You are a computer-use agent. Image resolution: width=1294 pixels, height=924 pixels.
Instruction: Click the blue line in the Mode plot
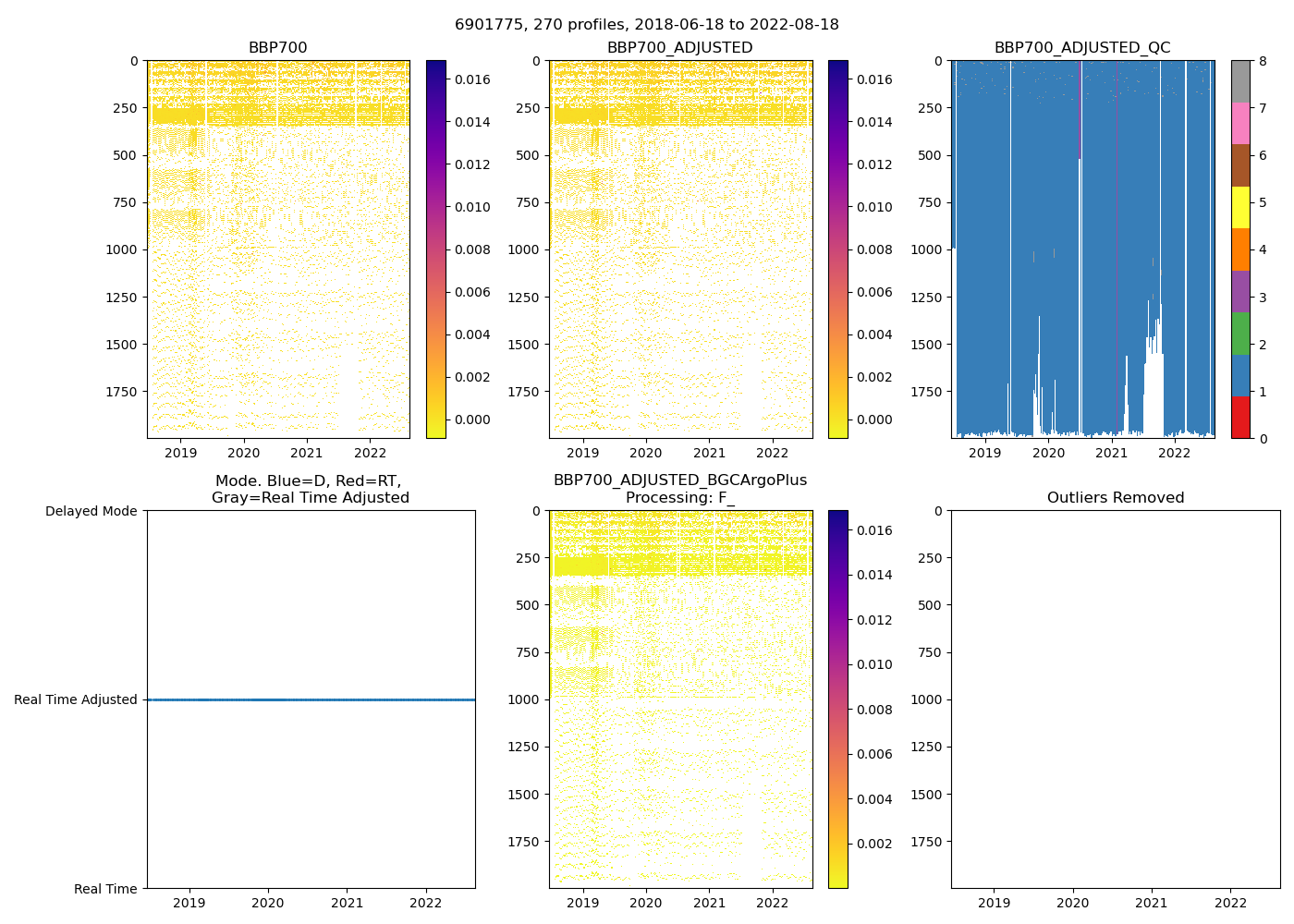click(311, 699)
